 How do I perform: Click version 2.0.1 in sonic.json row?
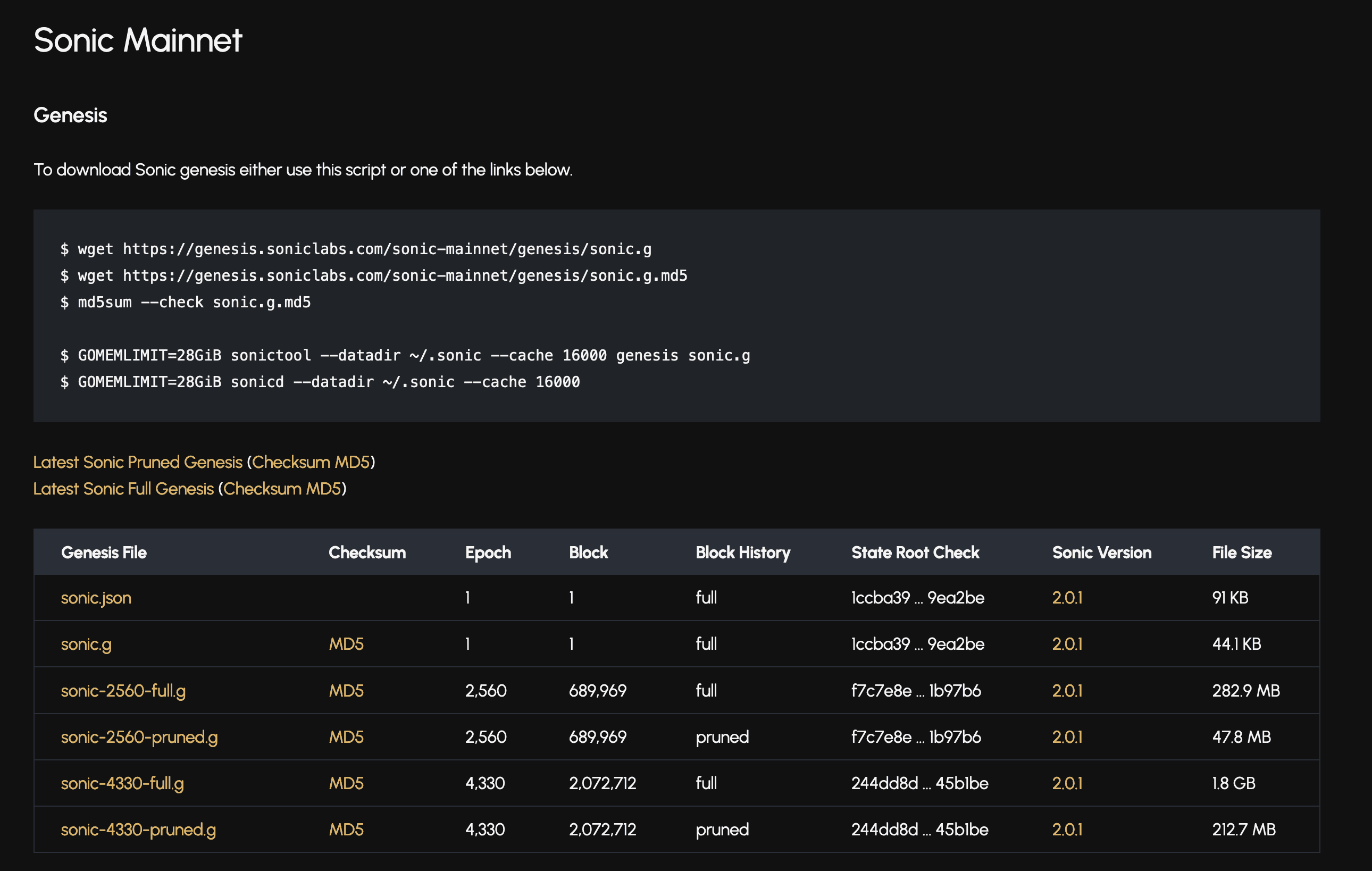[x=1067, y=598]
